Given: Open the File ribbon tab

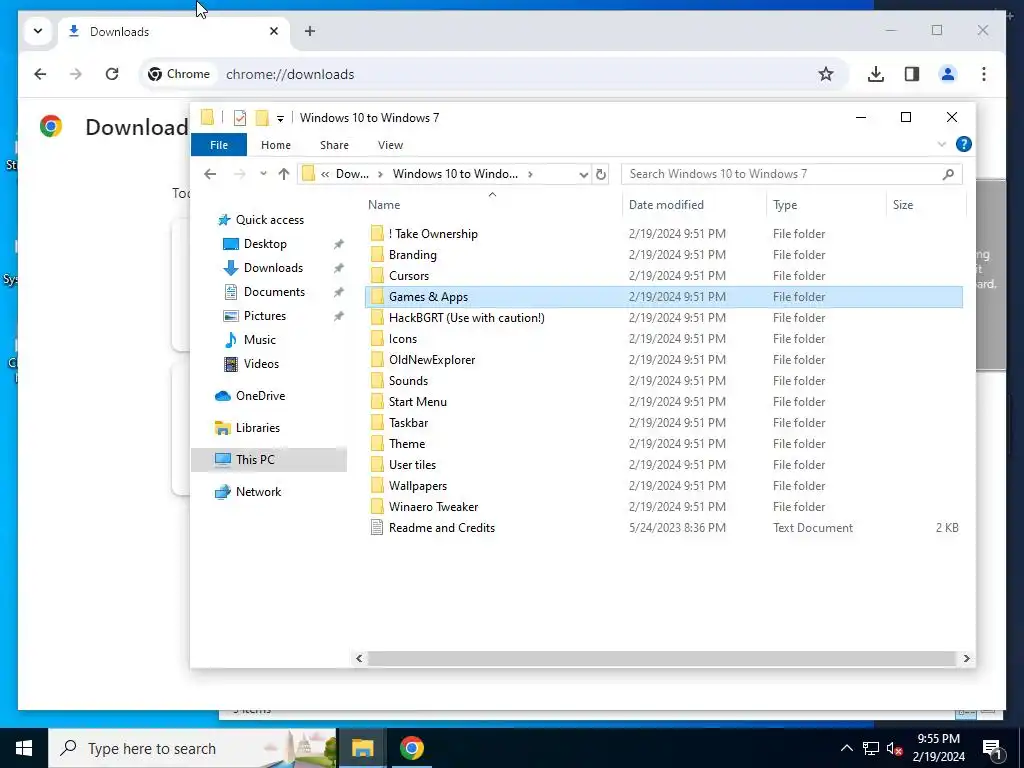Looking at the screenshot, I should 219,145.
